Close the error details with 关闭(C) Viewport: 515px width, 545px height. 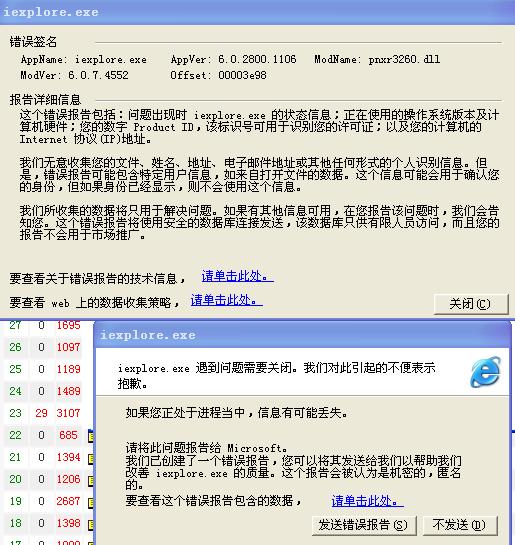[x=471, y=304]
